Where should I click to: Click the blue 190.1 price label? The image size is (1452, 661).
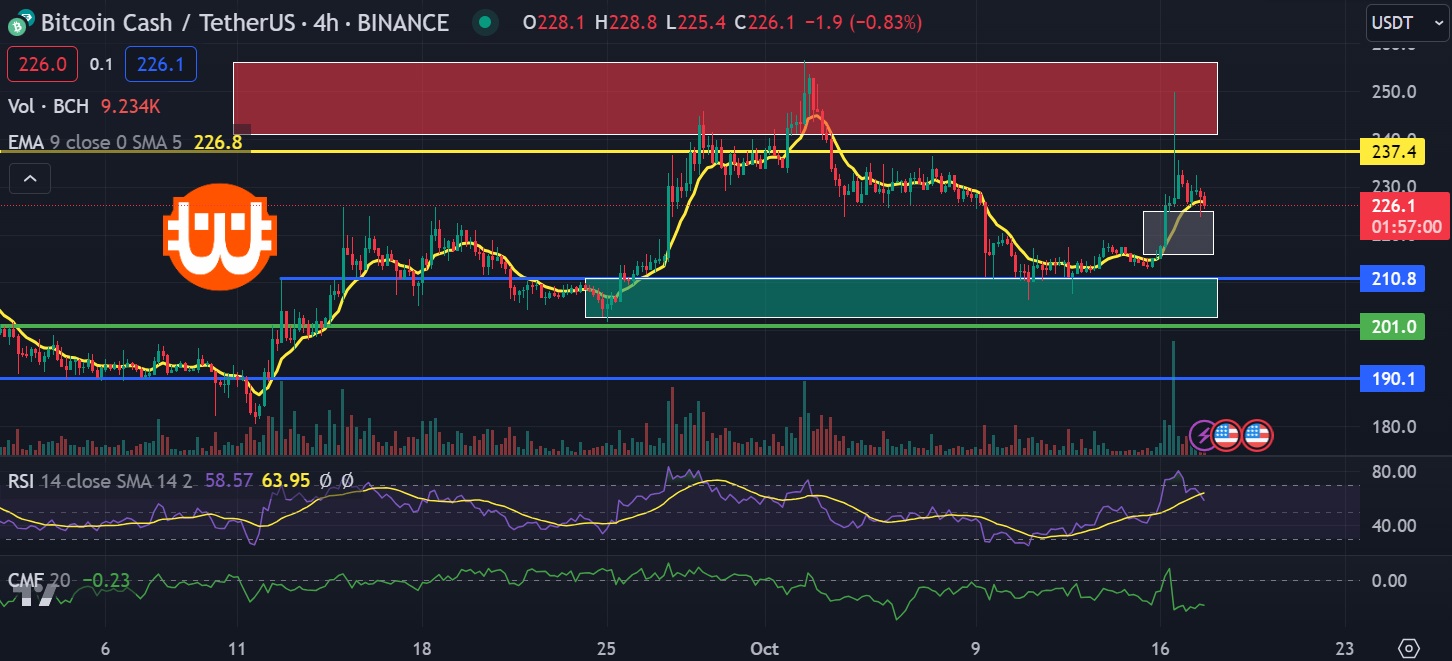[1393, 378]
